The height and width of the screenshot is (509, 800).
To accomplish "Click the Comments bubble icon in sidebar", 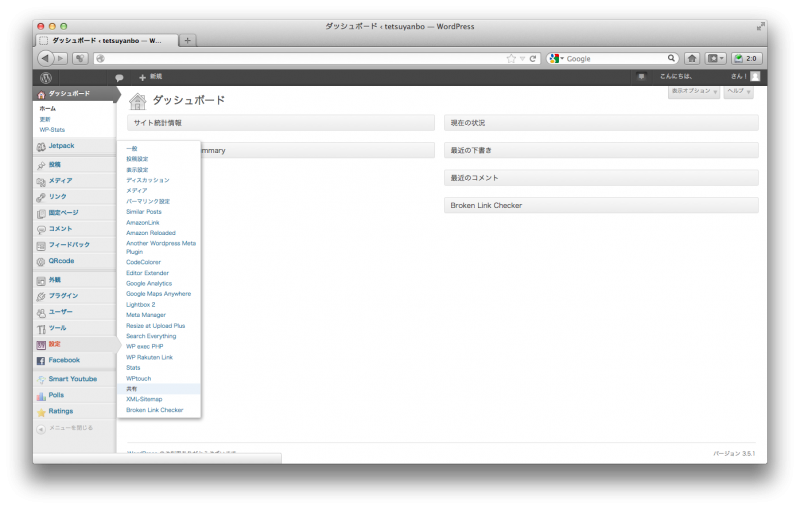I will [x=41, y=230].
